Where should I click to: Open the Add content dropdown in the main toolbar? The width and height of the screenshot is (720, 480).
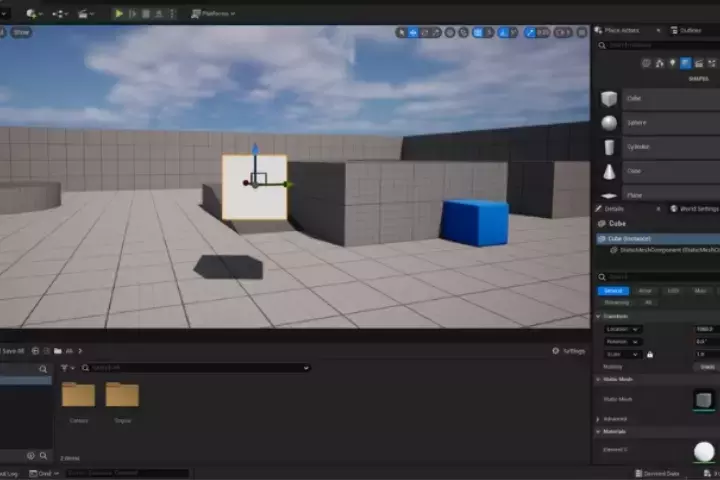coord(34,14)
